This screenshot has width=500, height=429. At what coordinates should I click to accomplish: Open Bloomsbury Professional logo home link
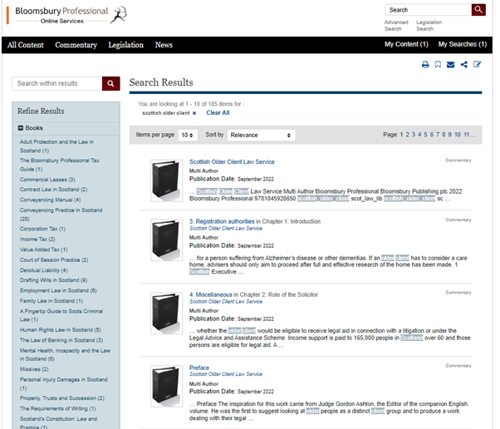point(71,15)
